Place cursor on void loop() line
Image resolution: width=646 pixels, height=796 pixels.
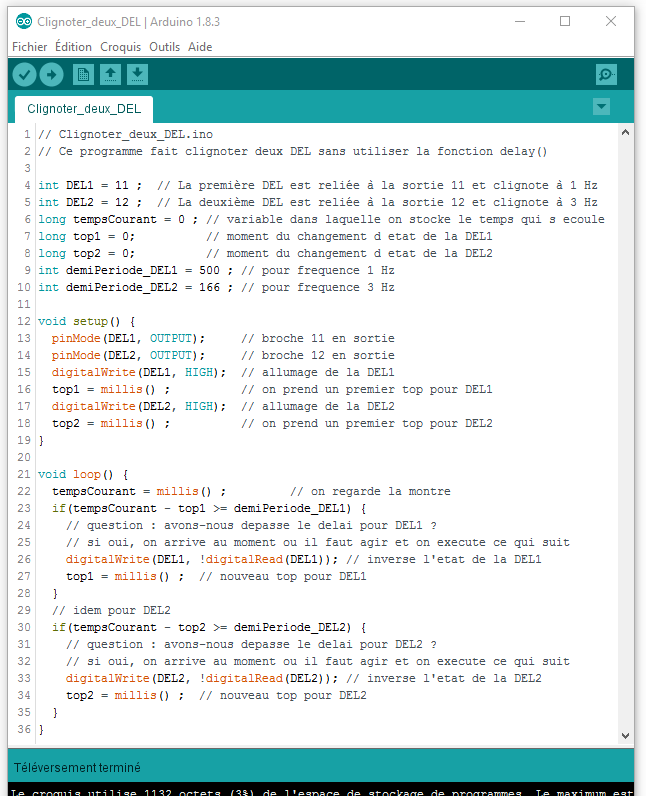pos(83,474)
